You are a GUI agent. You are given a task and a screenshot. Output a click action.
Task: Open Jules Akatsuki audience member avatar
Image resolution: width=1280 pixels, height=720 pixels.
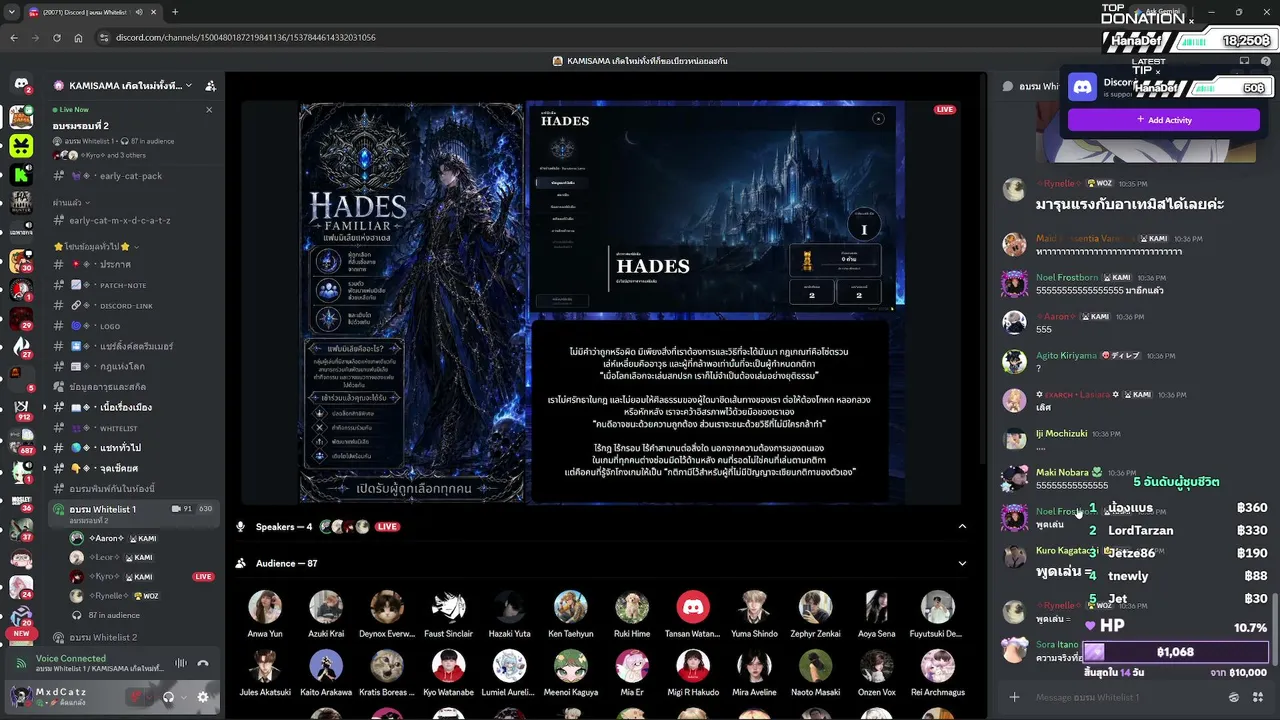pos(265,665)
